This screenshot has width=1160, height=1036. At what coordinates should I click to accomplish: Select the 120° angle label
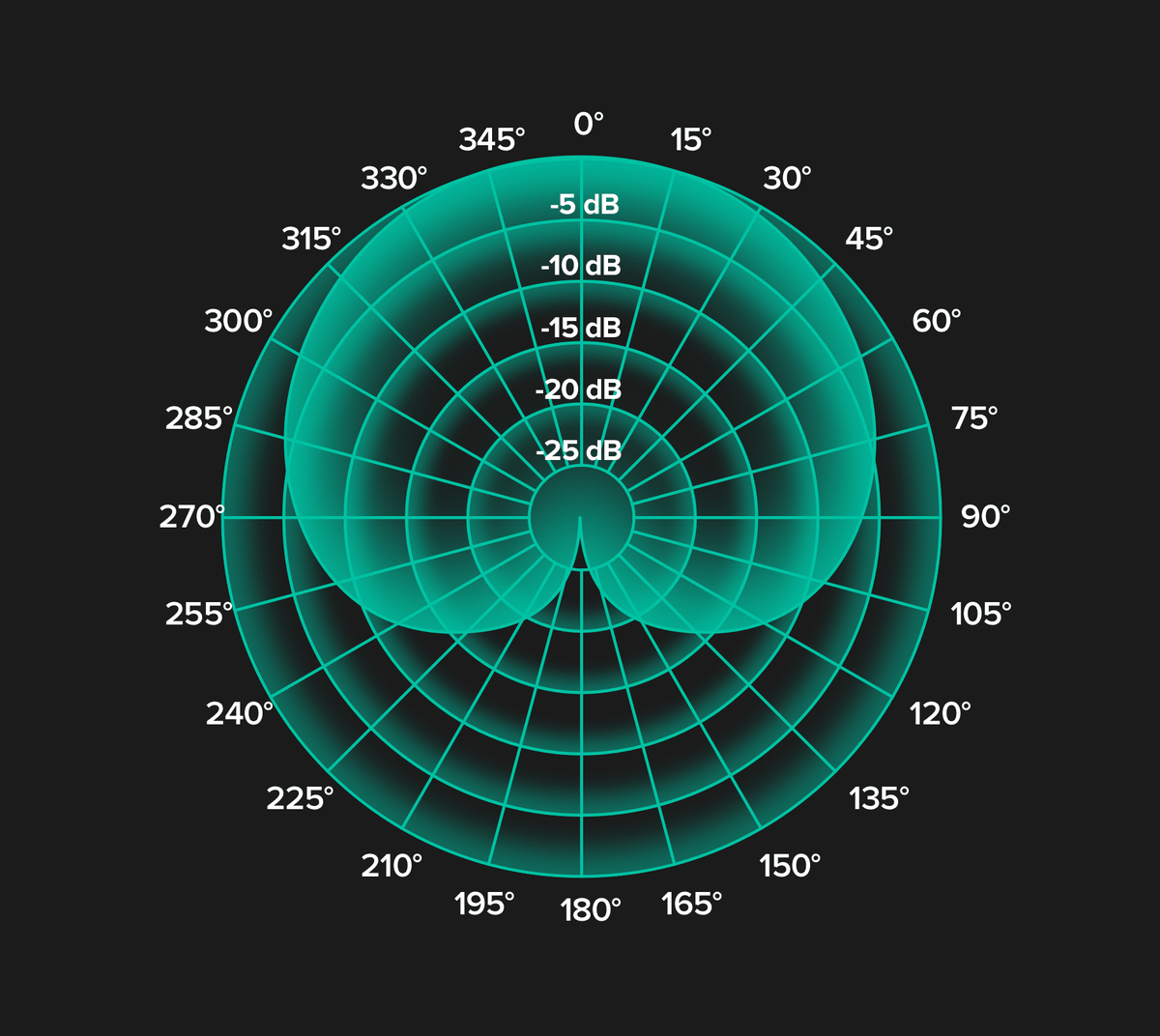pos(940,714)
